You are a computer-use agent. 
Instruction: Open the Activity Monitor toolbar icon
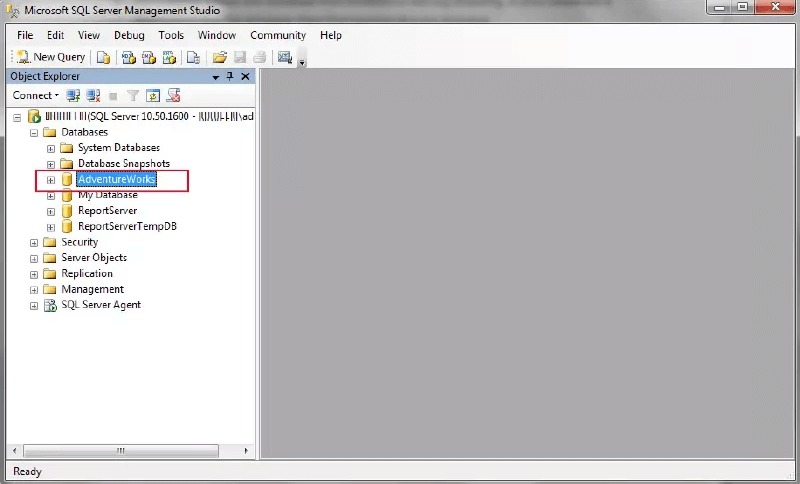point(285,58)
